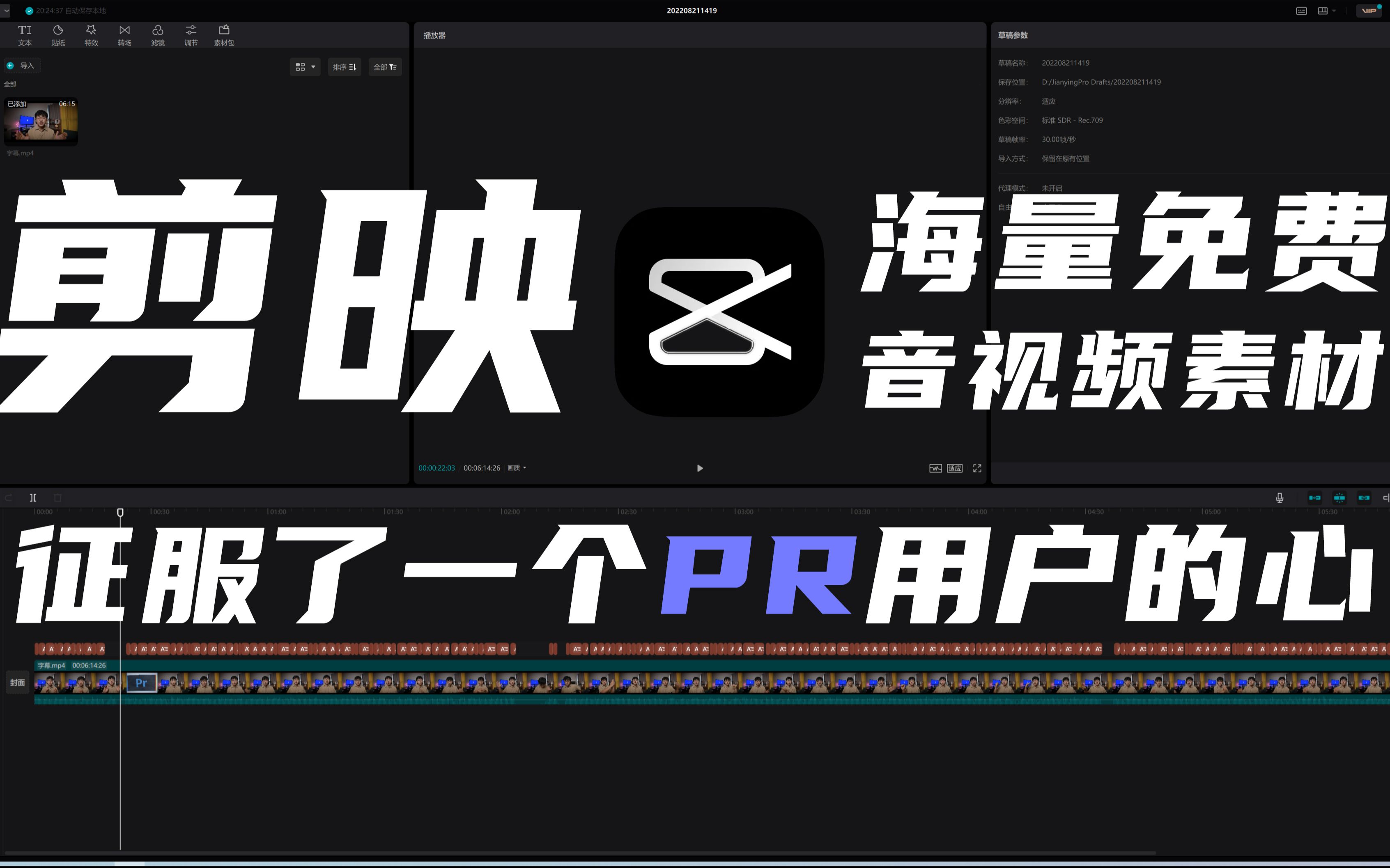The image size is (1390, 868).
Task: Toggle auto snapping
Action: (x=1339, y=498)
